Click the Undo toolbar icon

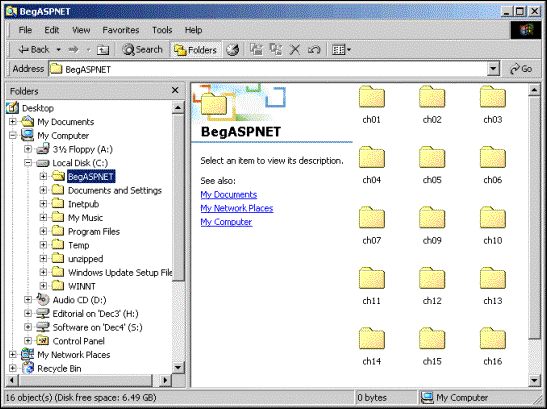314,50
